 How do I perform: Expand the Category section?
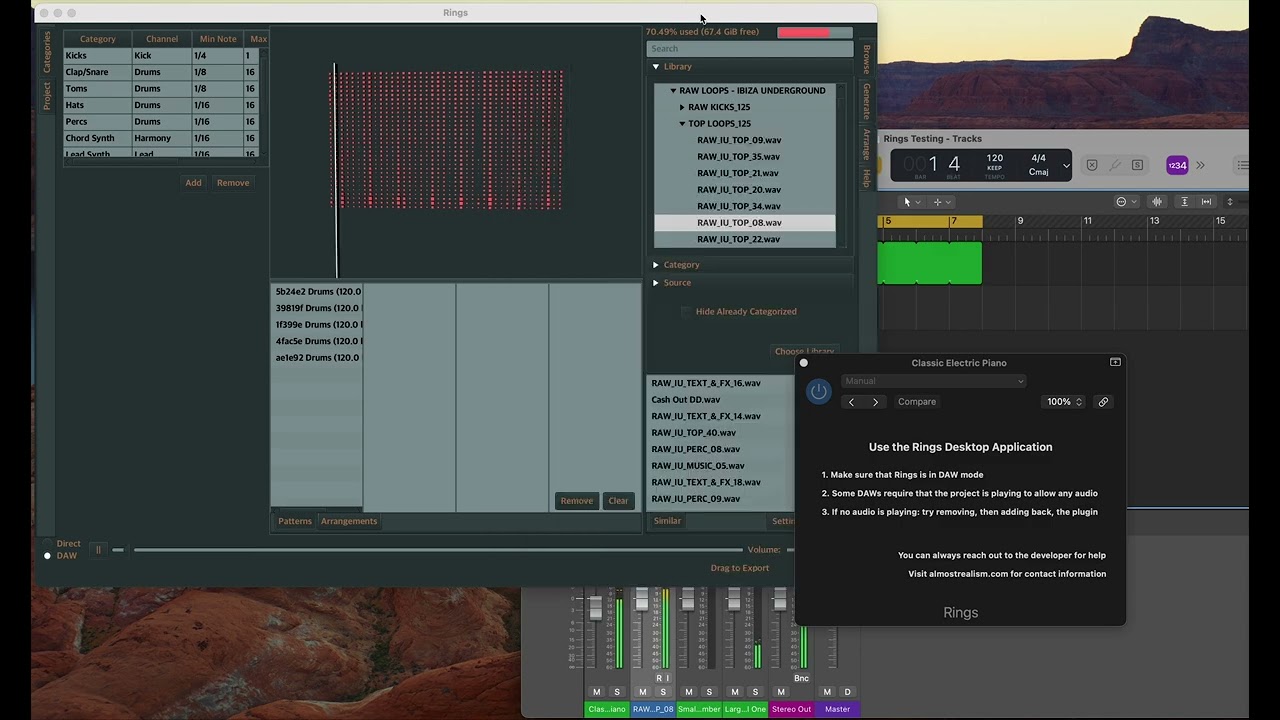pyautogui.click(x=656, y=265)
